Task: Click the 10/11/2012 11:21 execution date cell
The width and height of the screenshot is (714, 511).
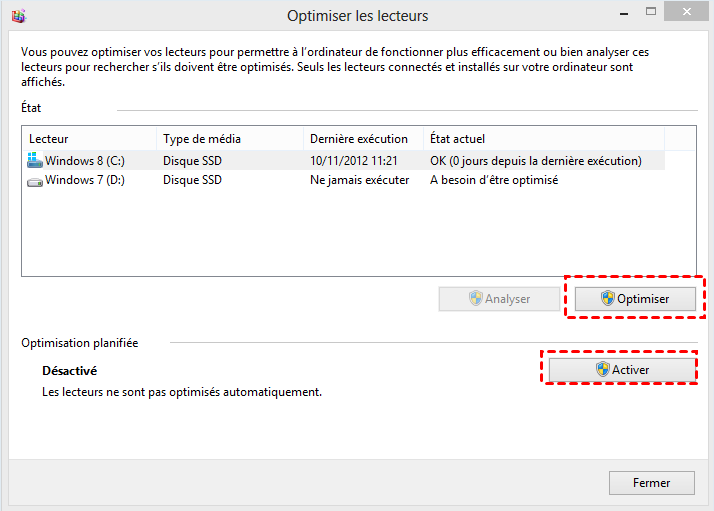Action: tap(354, 161)
